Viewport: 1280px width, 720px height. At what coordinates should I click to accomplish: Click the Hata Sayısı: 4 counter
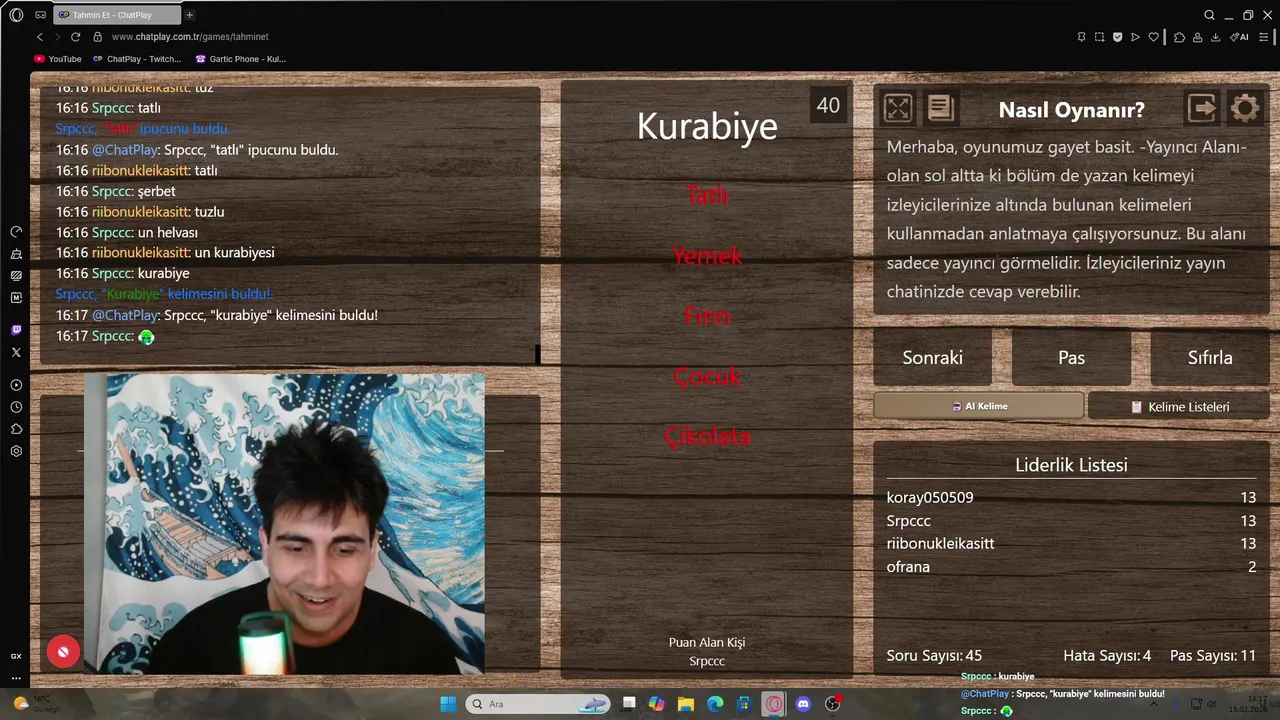tap(1107, 656)
